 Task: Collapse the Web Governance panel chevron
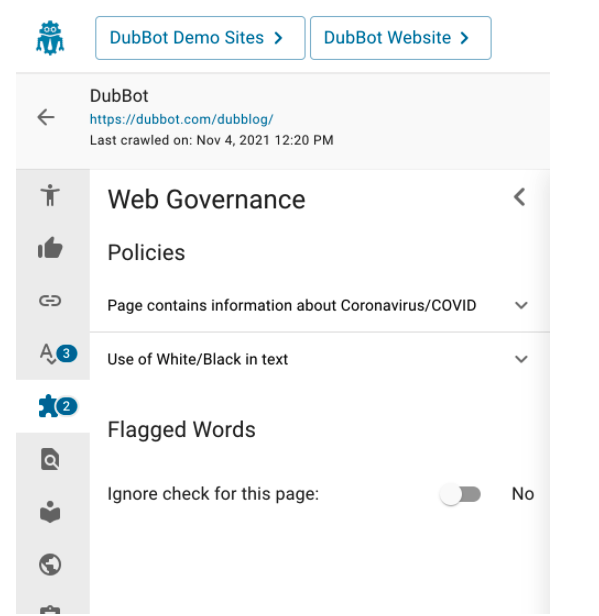[x=520, y=197]
